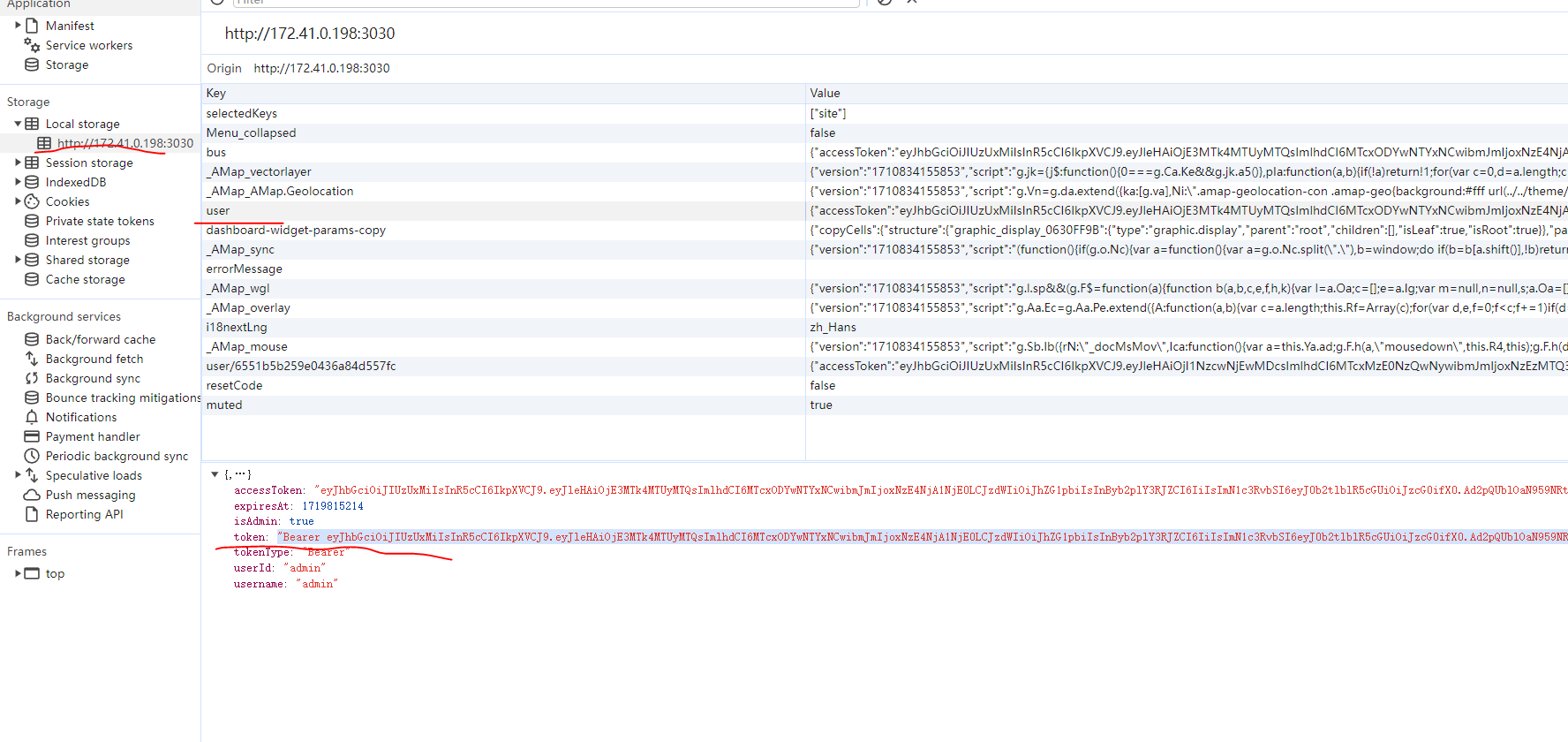Image resolution: width=1568 pixels, height=742 pixels.
Task: Open Cache storage entry
Action: [85, 279]
